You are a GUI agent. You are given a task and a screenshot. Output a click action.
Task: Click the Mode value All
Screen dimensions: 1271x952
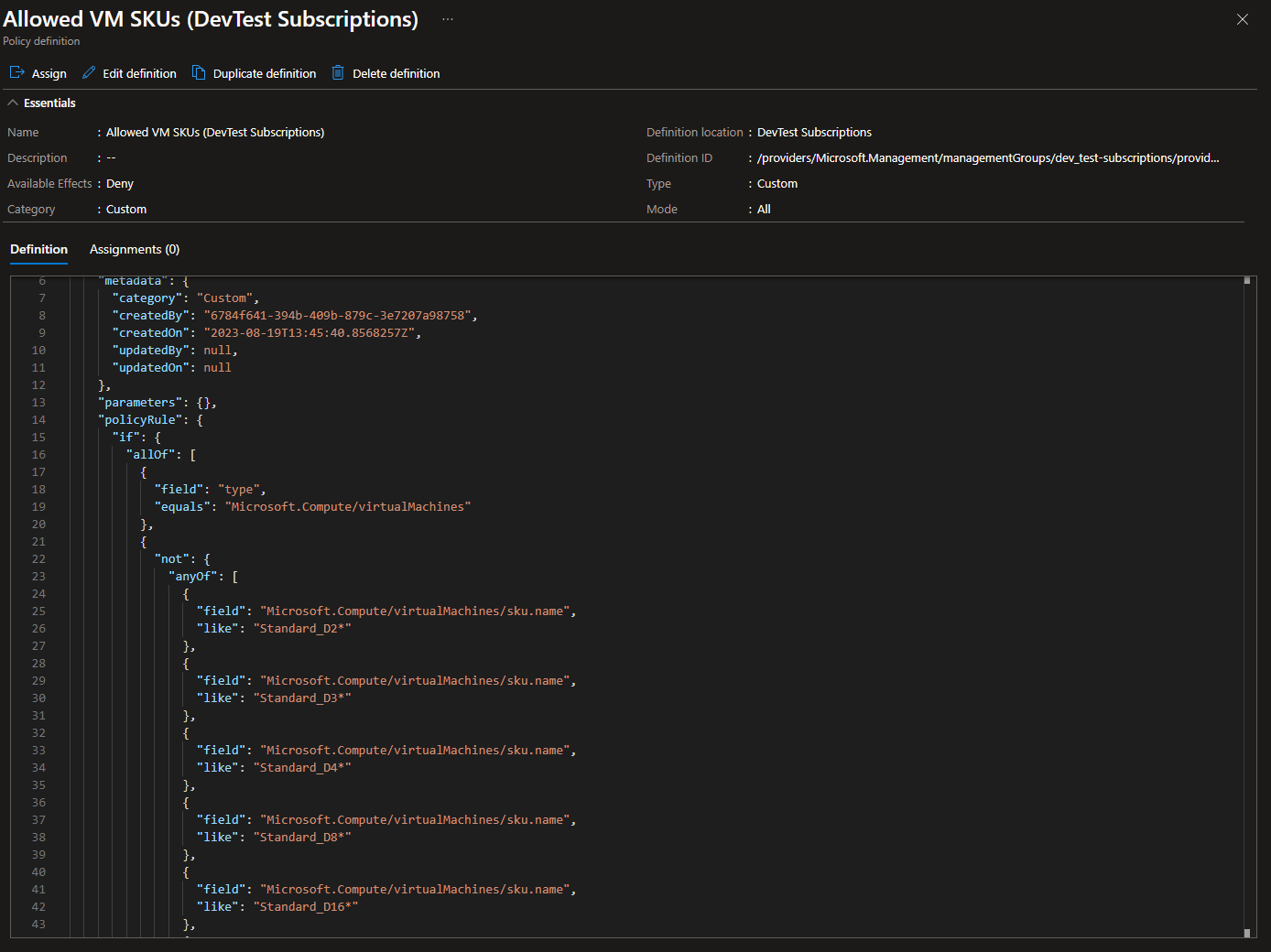coord(764,209)
